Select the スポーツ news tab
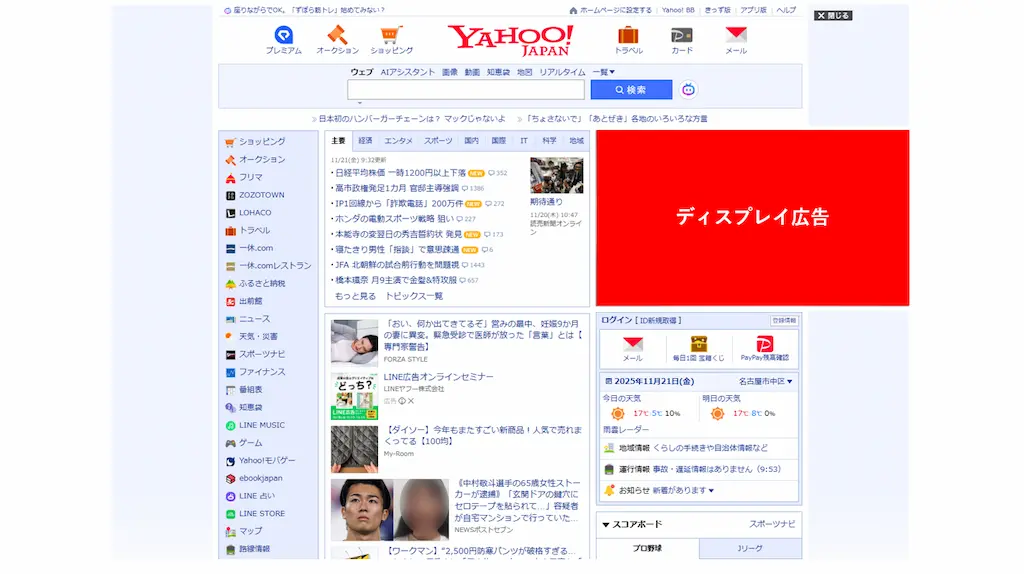1024x574 pixels. pos(438,140)
